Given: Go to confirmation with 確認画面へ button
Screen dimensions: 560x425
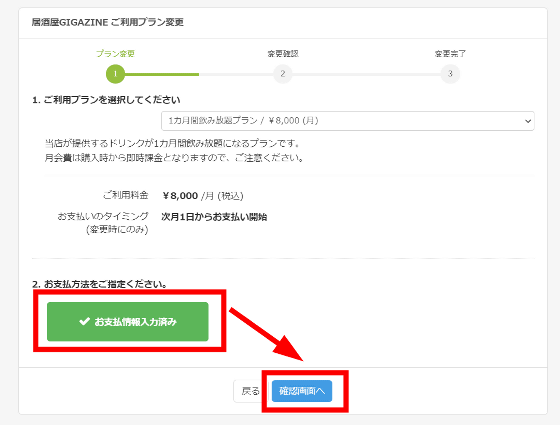Looking at the screenshot, I should click(x=302, y=391).
